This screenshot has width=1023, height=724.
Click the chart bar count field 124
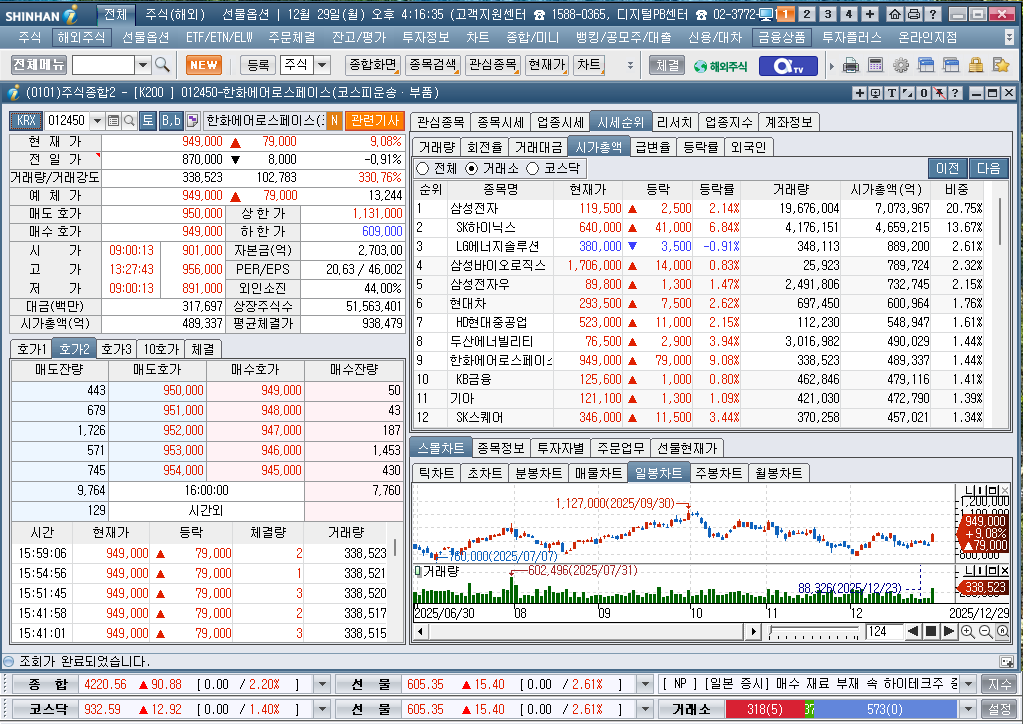884,631
